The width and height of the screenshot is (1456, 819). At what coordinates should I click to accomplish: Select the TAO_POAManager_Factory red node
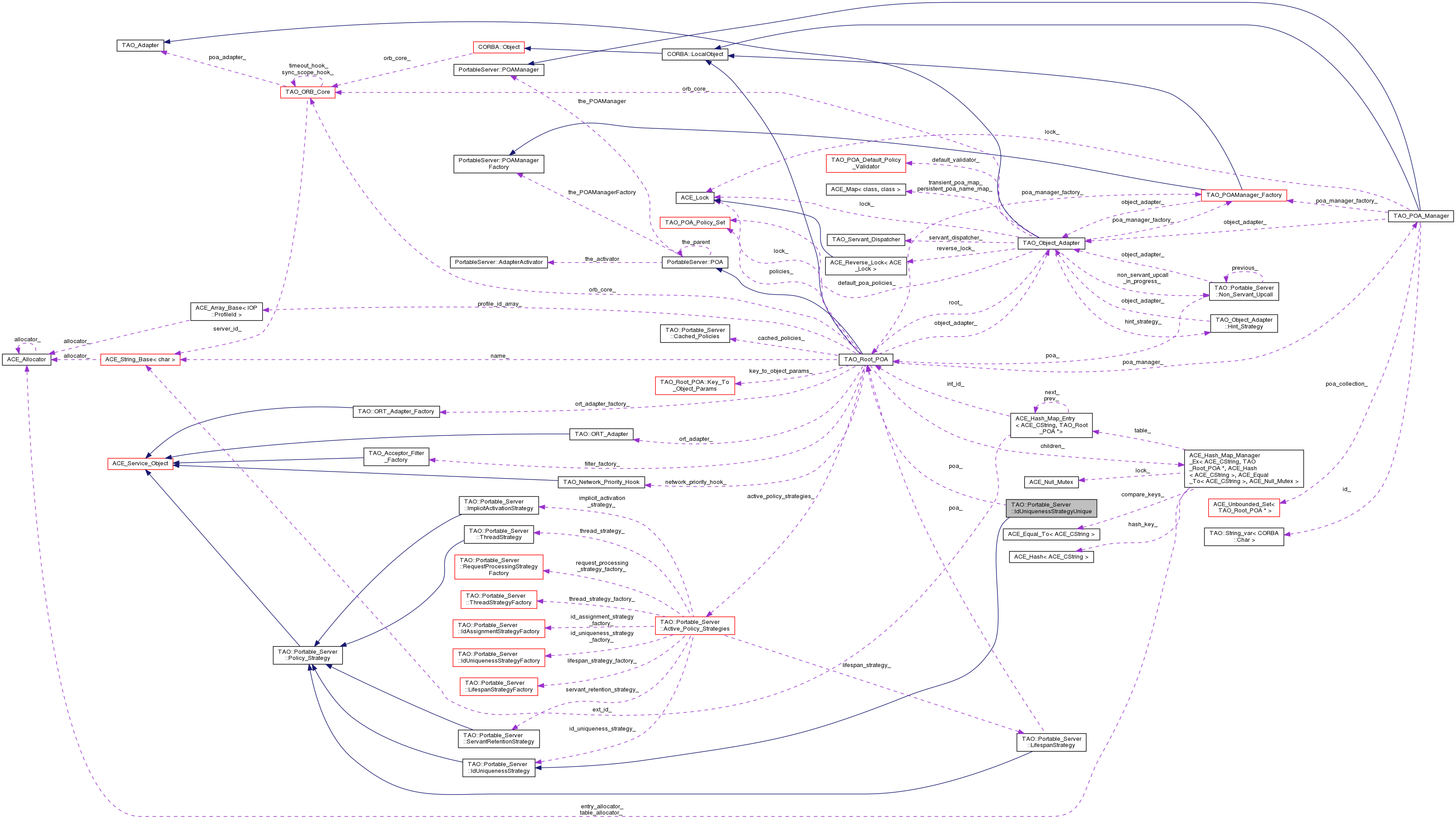pyautogui.click(x=1244, y=195)
